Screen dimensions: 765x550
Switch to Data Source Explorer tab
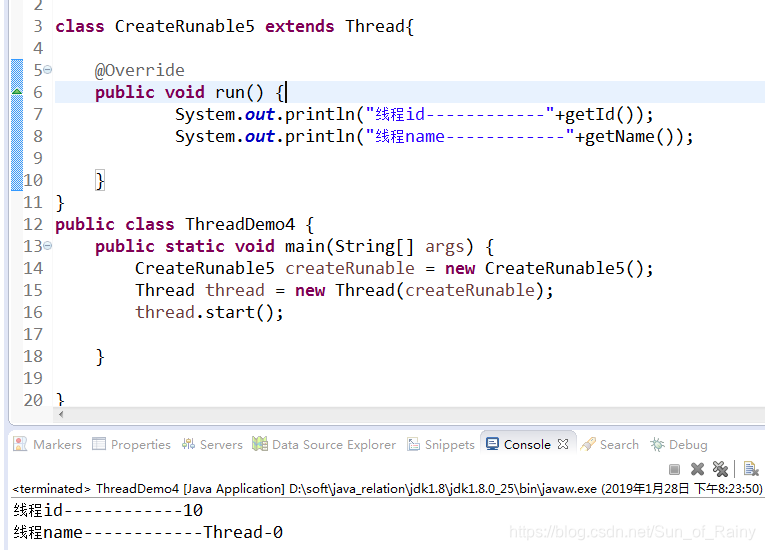tap(324, 445)
